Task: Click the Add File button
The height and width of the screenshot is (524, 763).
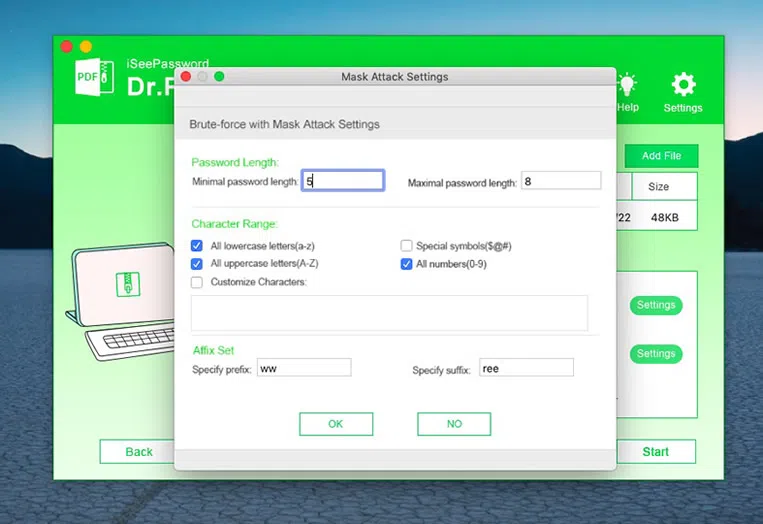Action: tap(661, 156)
